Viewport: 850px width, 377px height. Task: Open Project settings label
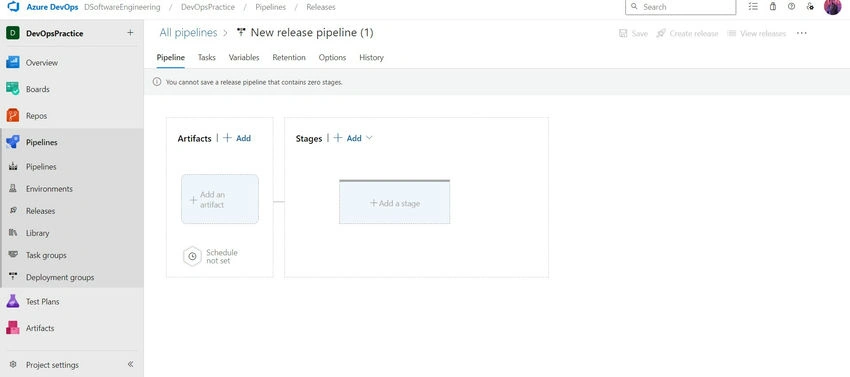click(53, 365)
